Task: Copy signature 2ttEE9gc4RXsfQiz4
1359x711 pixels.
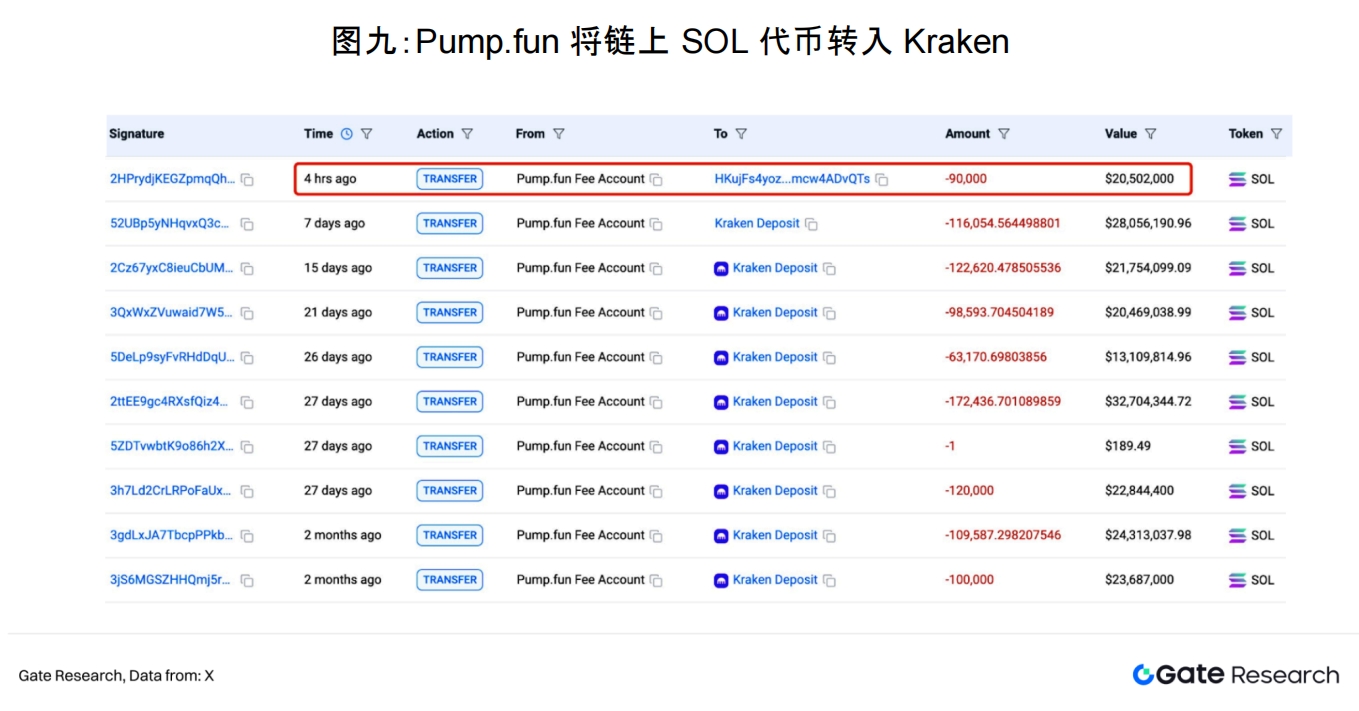Action: [247, 402]
